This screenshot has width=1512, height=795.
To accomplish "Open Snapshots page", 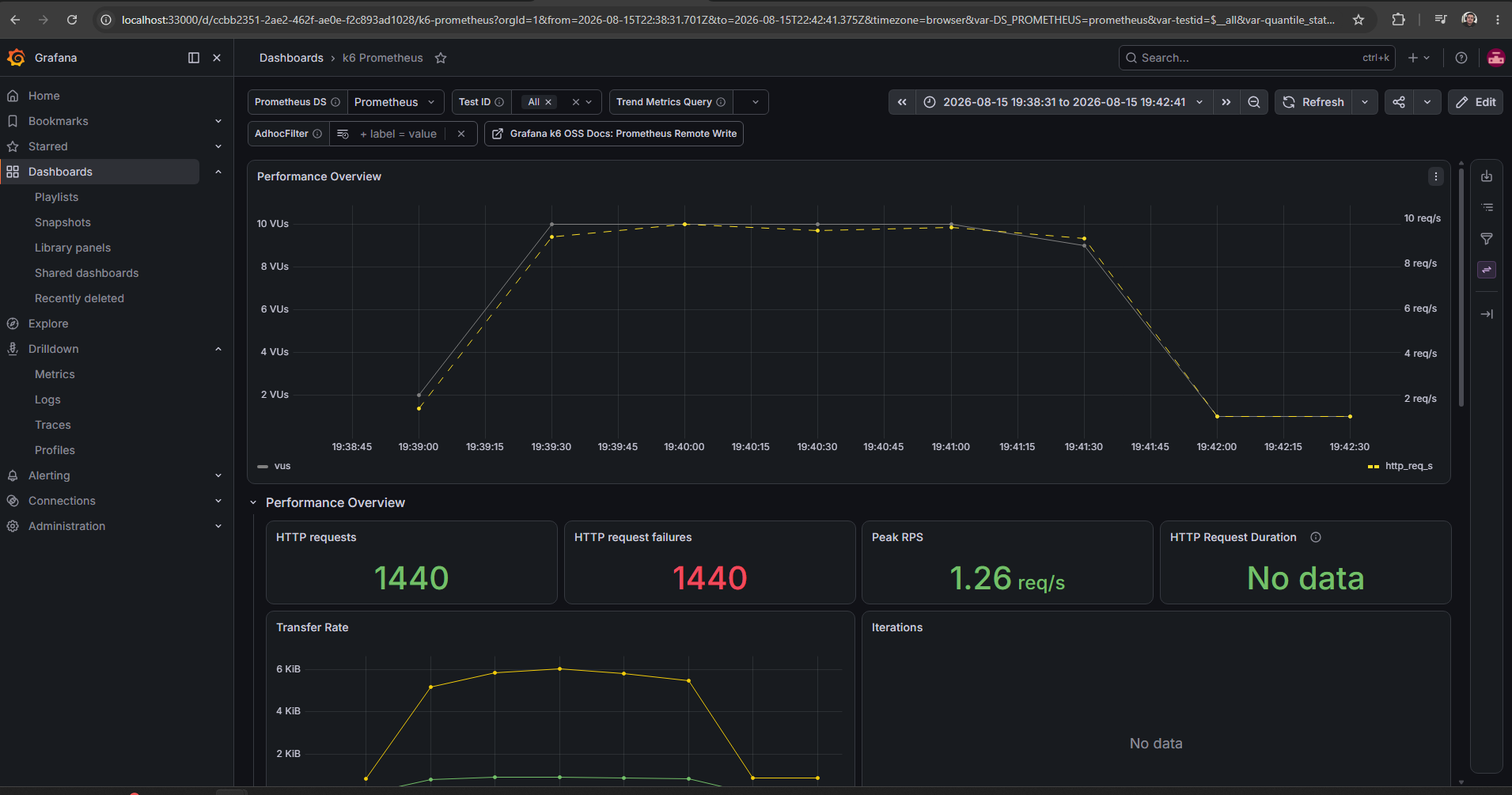I will 63,222.
